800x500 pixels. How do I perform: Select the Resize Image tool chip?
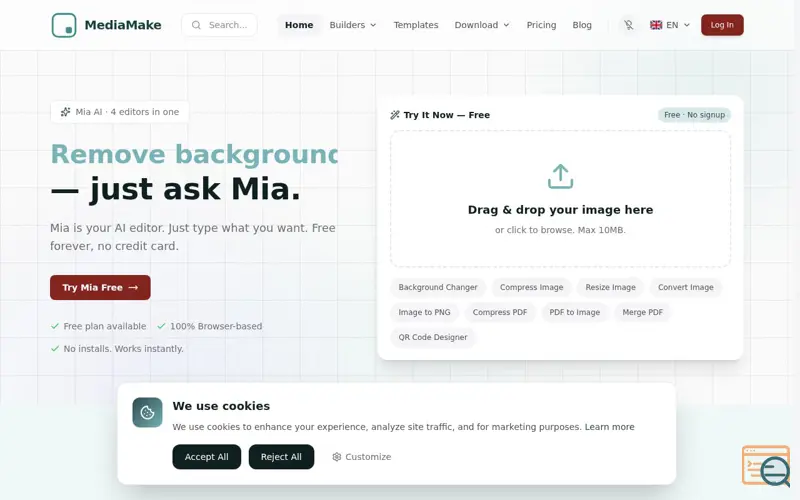(610, 287)
